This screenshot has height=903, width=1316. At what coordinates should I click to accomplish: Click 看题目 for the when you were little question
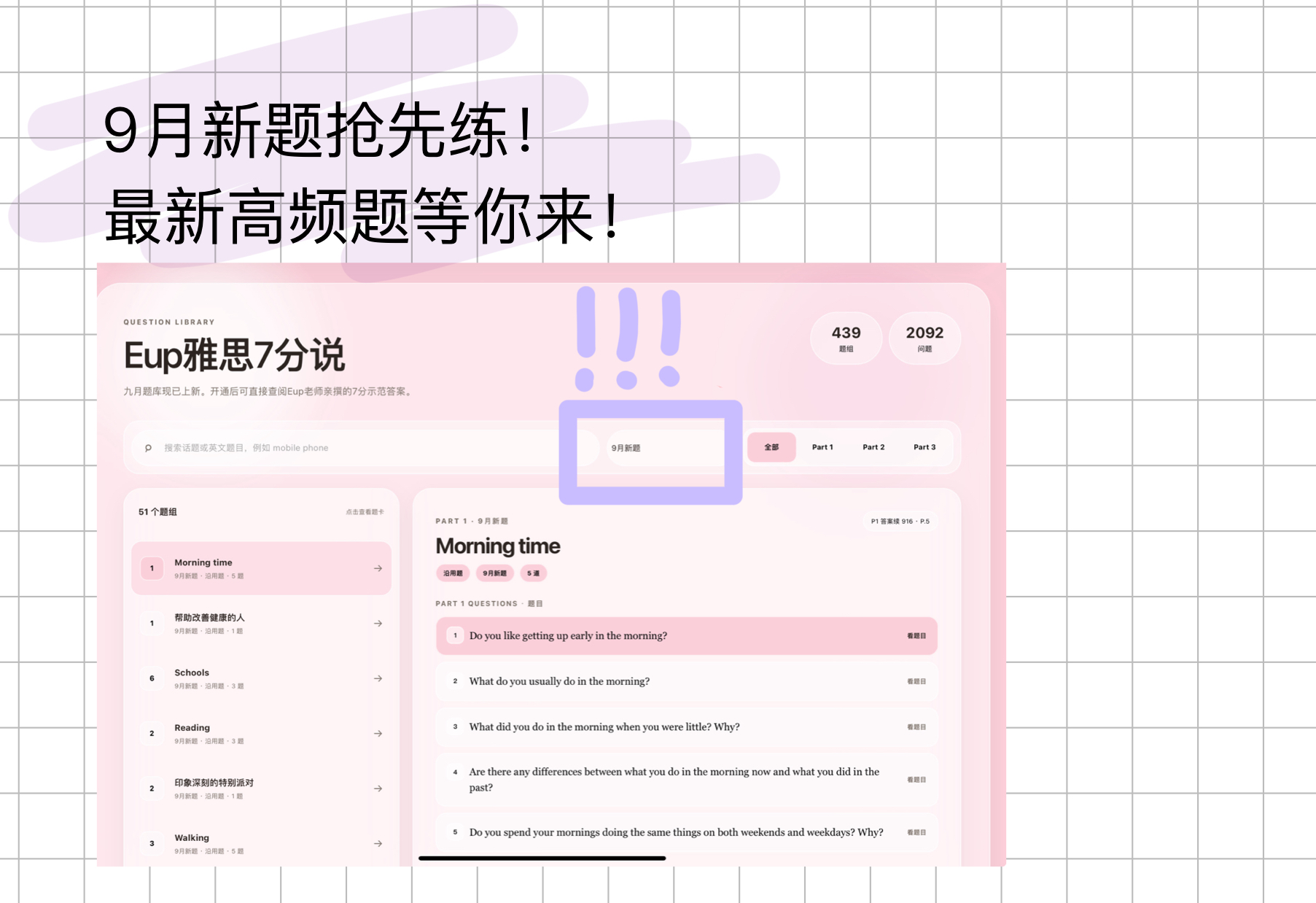(916, 727)
